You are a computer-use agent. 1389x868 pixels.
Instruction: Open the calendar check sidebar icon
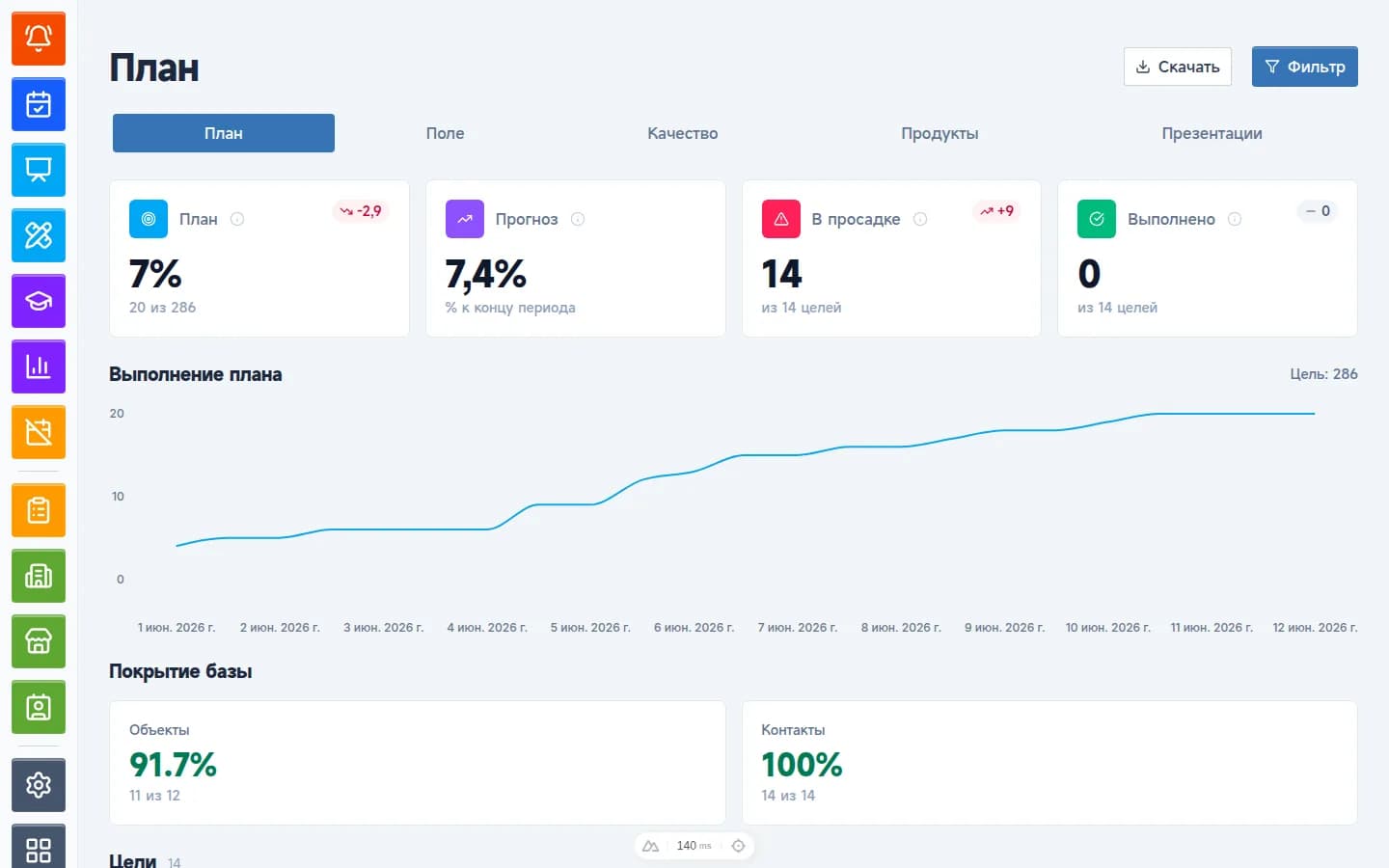click(x=39, y=104)
